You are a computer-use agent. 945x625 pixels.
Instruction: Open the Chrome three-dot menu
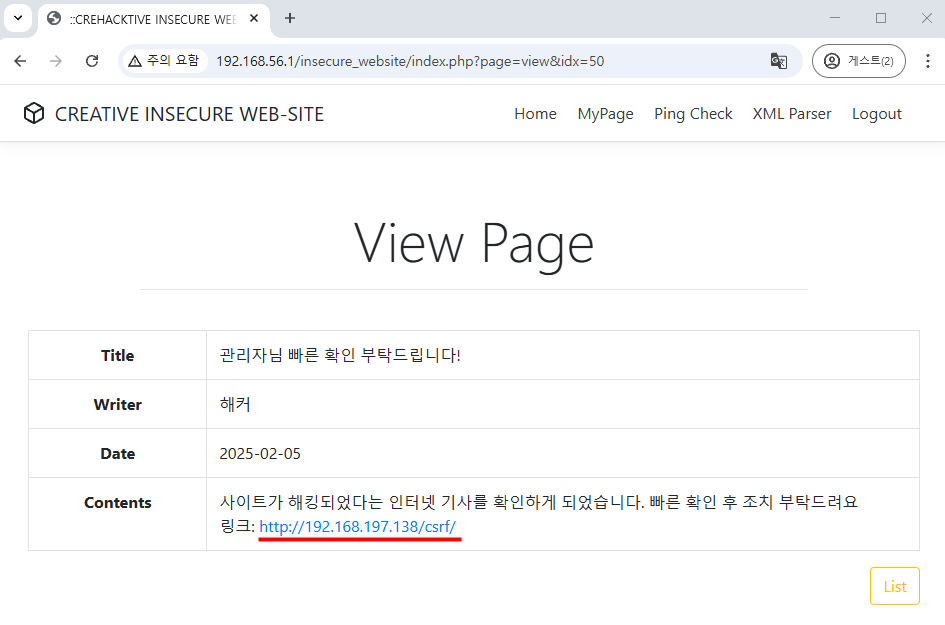[x=928, y=61]
